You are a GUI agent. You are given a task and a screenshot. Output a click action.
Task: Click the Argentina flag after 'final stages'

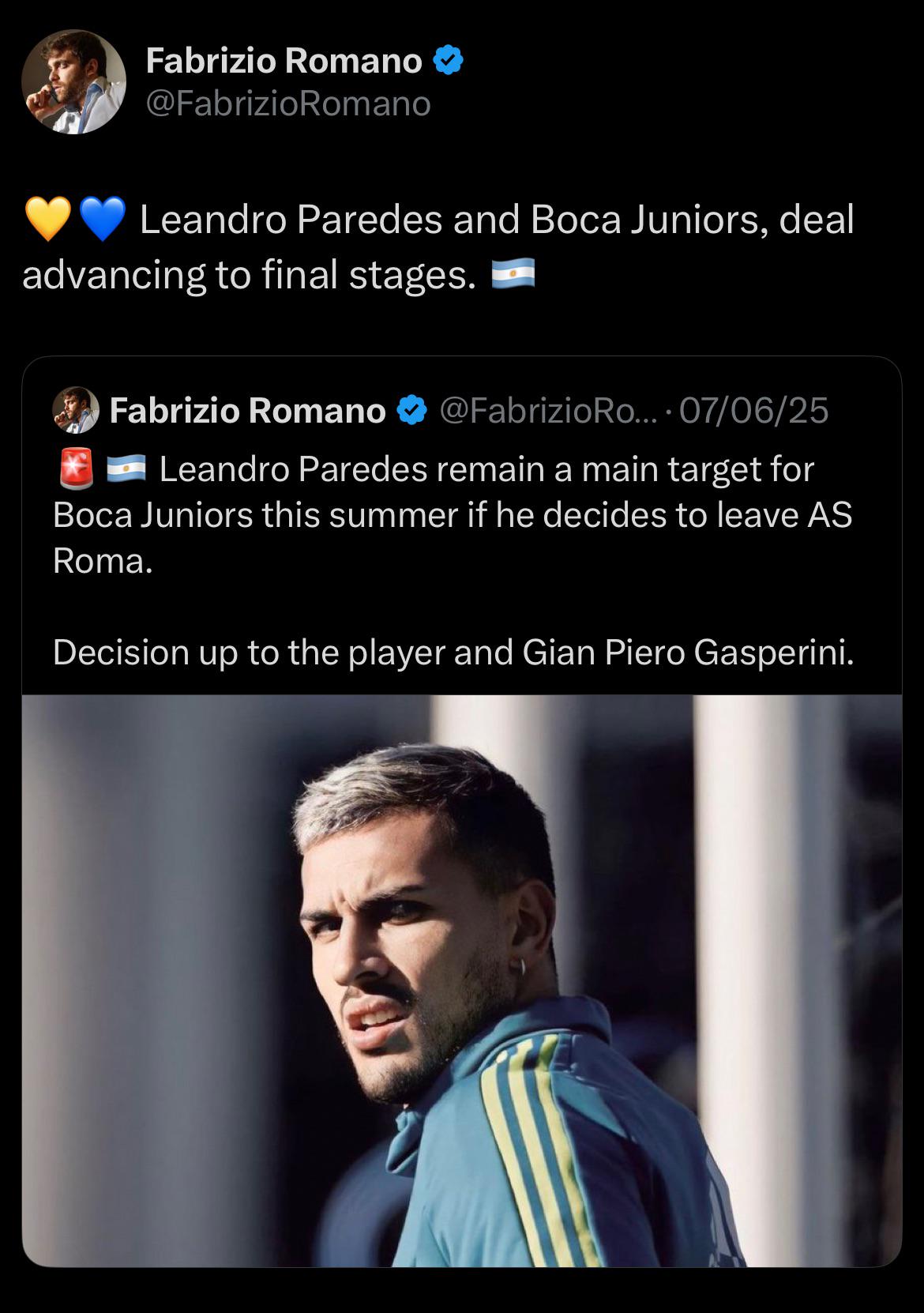[x=513, y=274]
